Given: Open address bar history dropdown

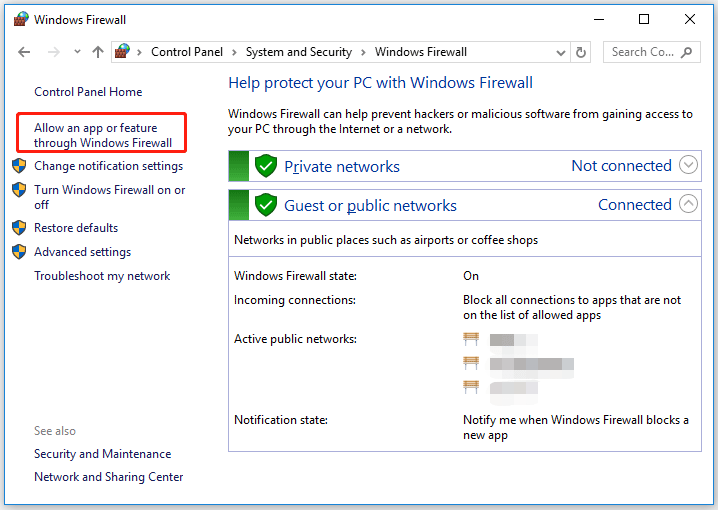Looking at the screenshot, I should (560, 53).
